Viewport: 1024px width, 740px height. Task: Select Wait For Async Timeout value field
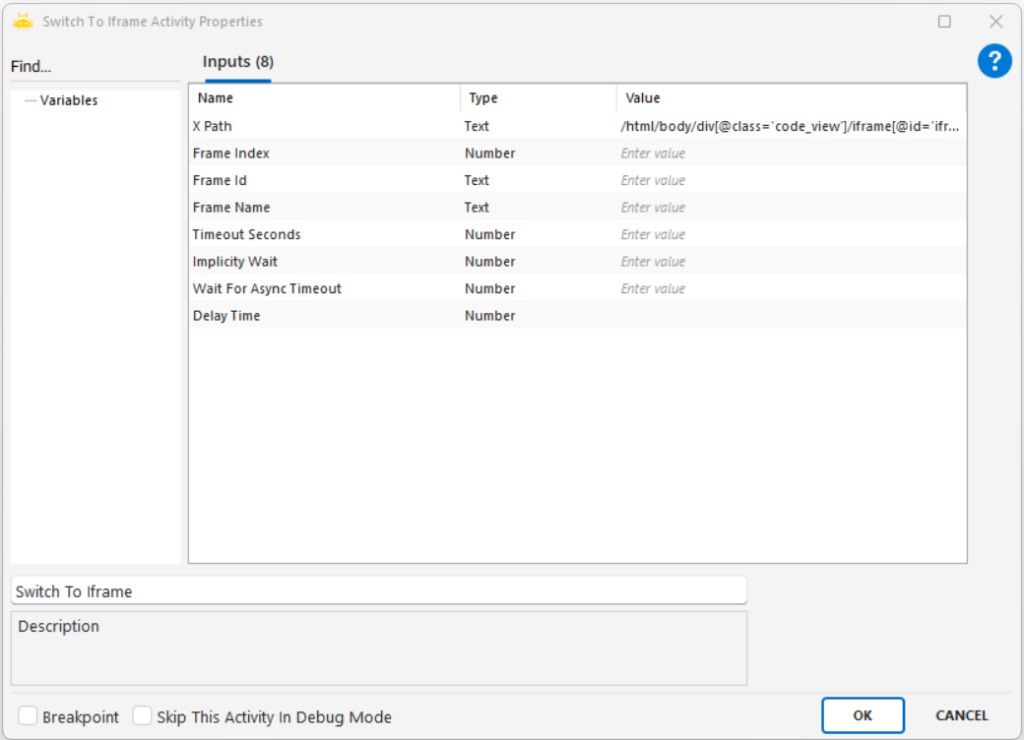click(790, 289)
